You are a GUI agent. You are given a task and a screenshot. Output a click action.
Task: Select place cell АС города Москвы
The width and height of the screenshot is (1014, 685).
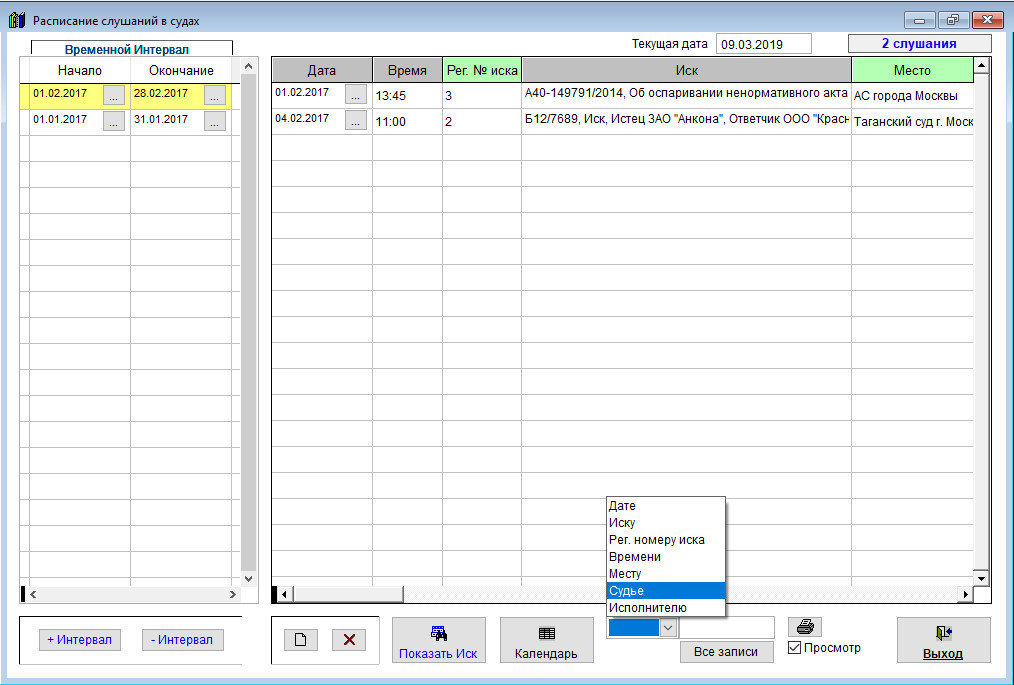(912, 96)
